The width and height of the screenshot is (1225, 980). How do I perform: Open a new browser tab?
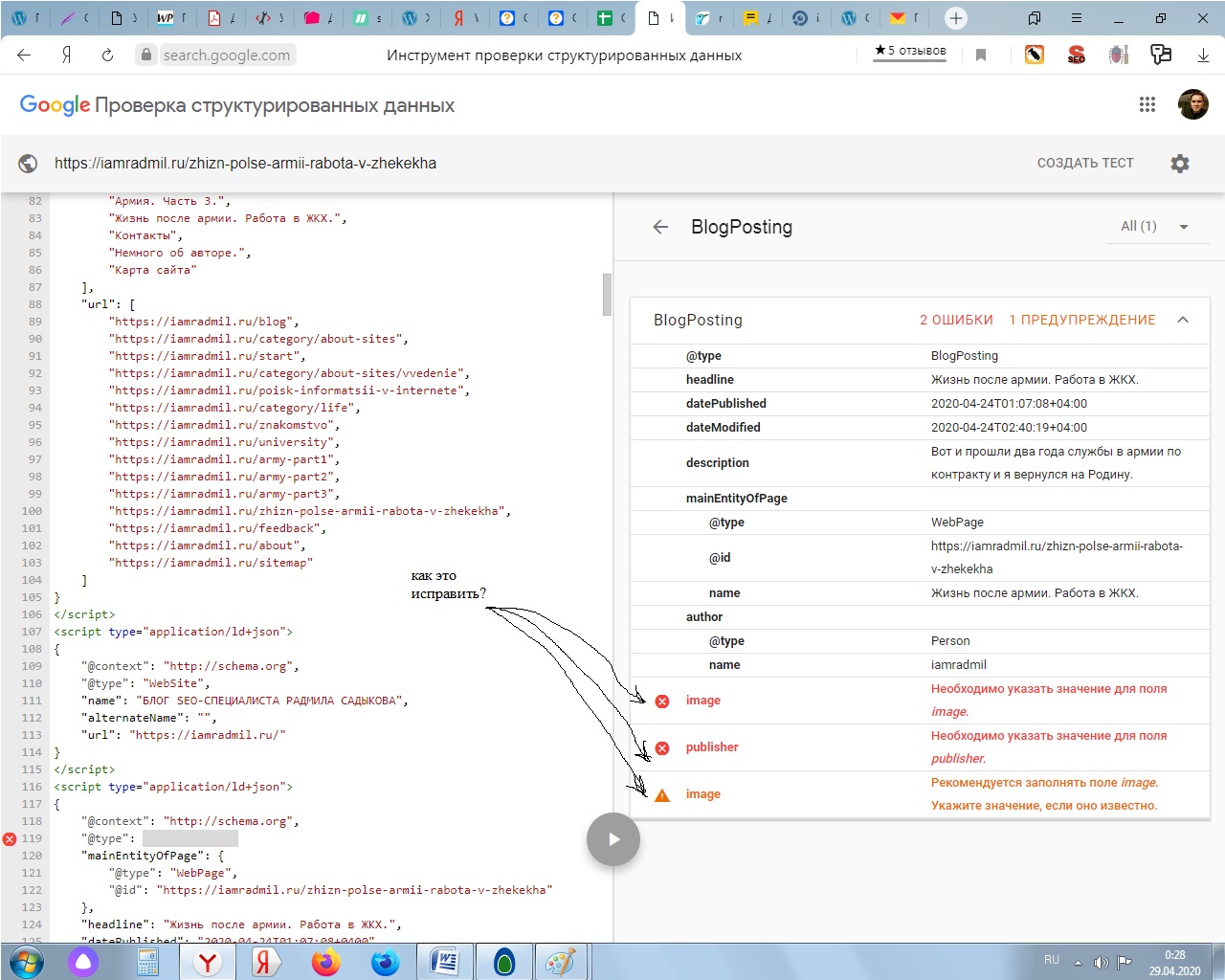click(955, 18)
